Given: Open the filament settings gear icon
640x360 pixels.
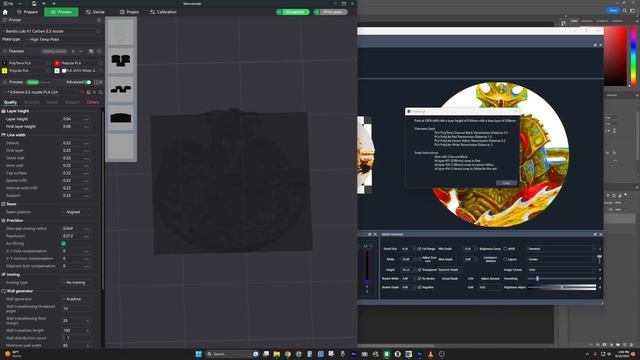Looking at the screenshot, I should (x=99, y=51).
